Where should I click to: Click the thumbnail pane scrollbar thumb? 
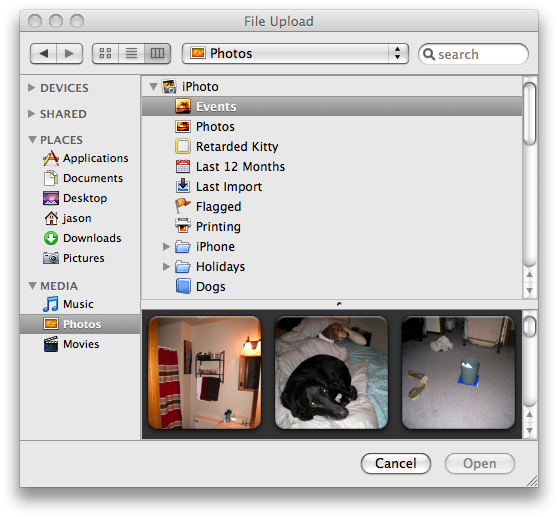pos(530,326)
